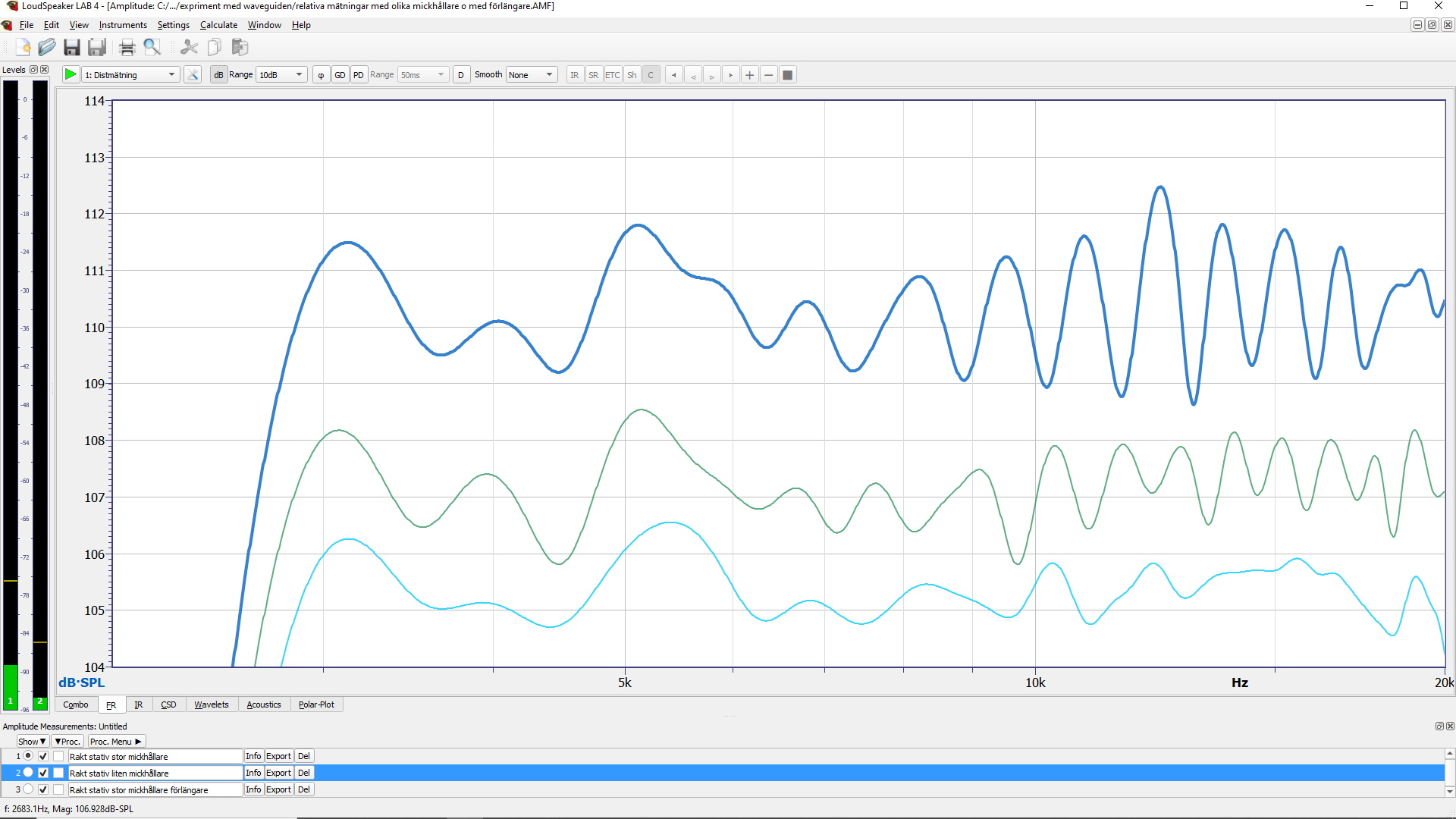Click Export for Rakt stativ liten mickhållare
The width and height of the screenshot is (1456, 819).
click(278, 773)
